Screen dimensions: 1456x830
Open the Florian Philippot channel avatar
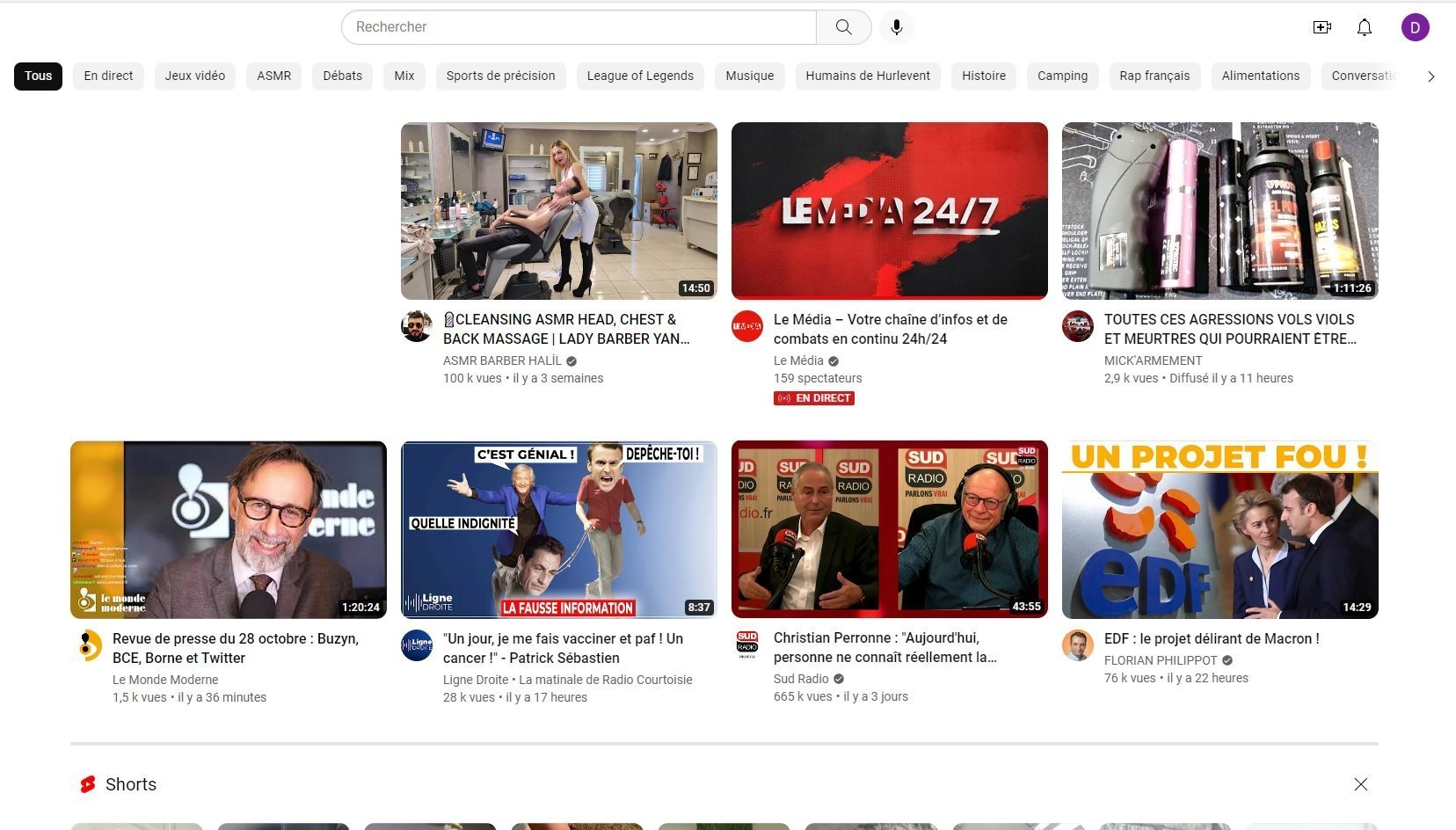point(1078,645)
